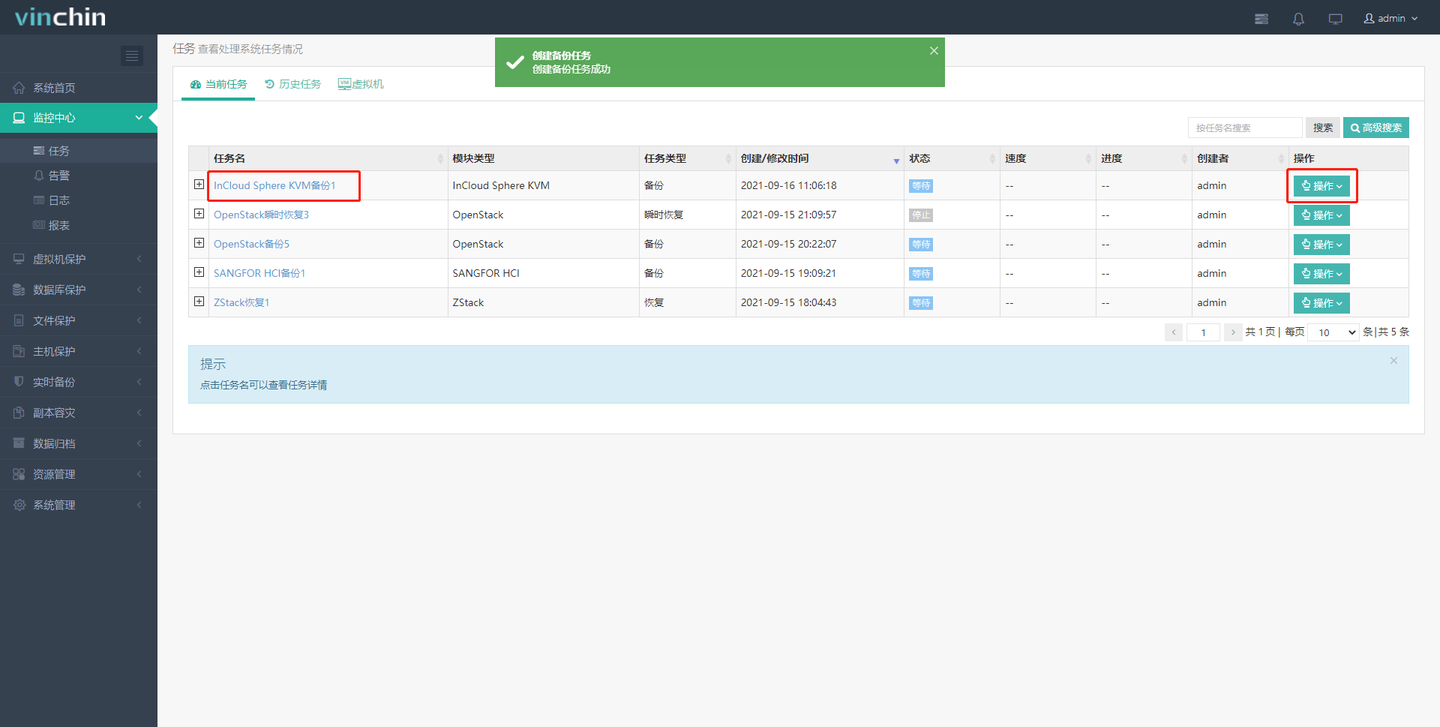Click the file icon beside 文件保护
This screenshot has height=727, width=1440.
[x=19, y=321]
